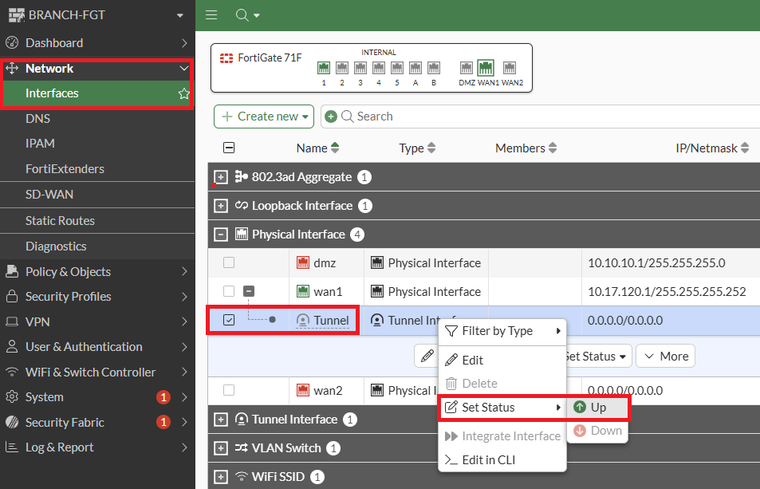Open the System menu

(x=97, y=397)
